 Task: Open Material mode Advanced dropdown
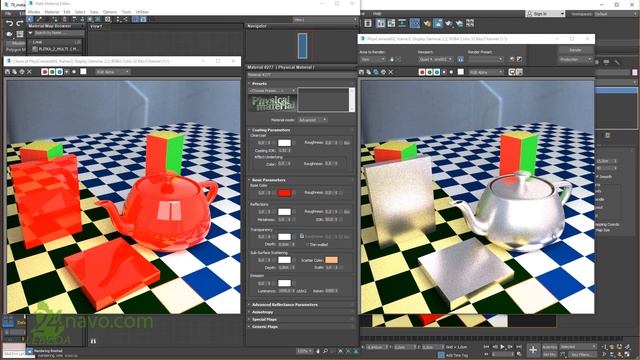pyautogui.click(x=312, y=120)
